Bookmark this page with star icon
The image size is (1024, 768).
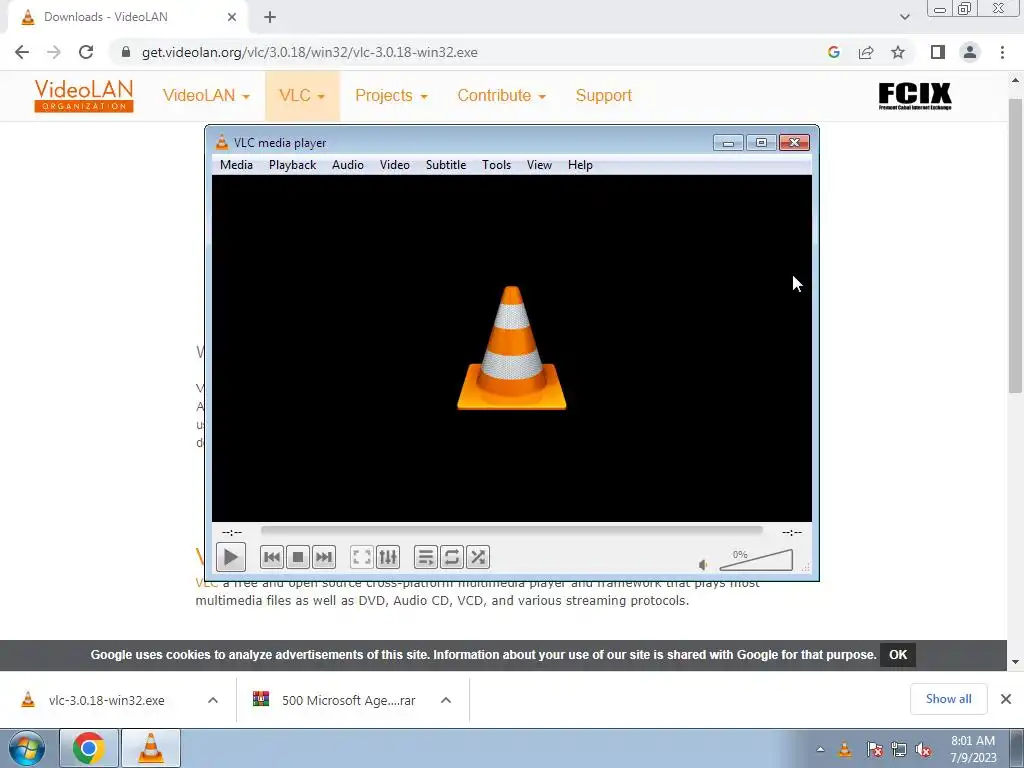tap(898, 52)
